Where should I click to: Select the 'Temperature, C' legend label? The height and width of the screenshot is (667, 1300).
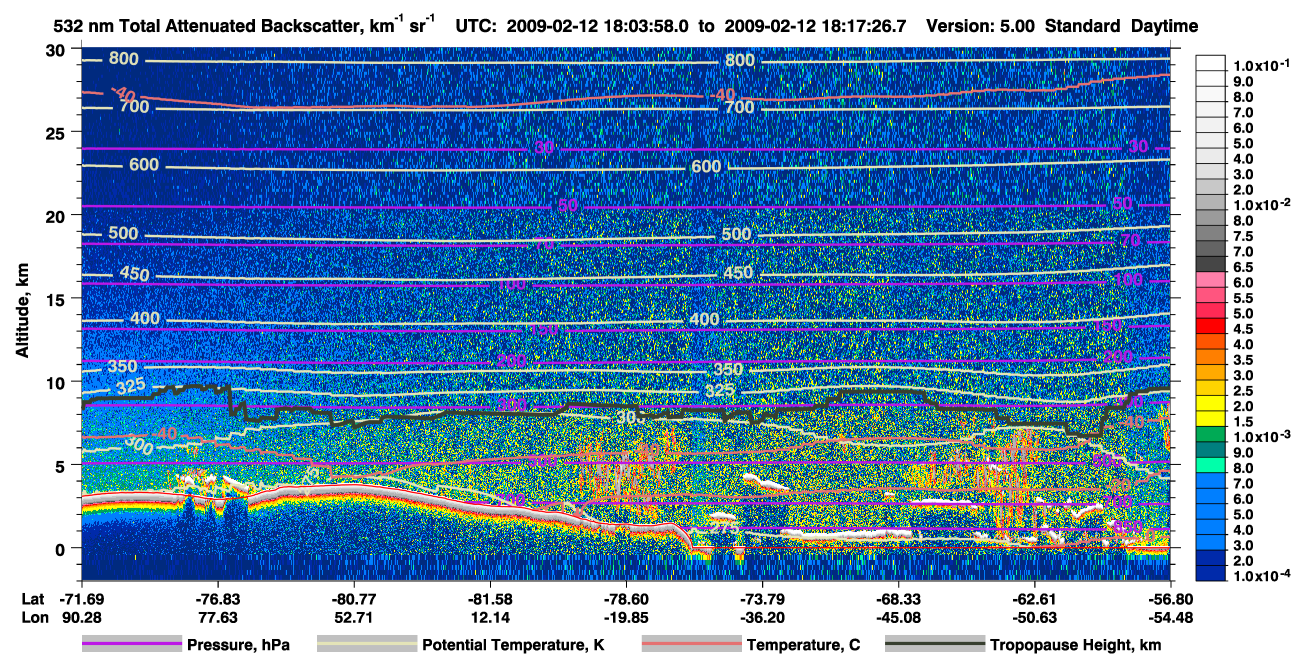coord(803,646)
